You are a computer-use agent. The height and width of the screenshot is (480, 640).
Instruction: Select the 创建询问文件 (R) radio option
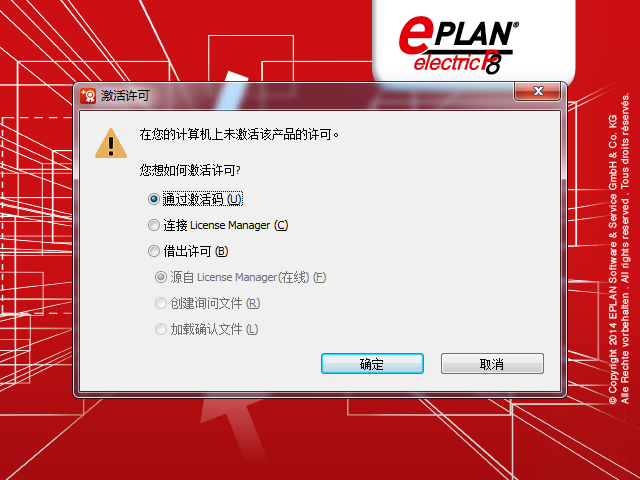pos(160,303)
